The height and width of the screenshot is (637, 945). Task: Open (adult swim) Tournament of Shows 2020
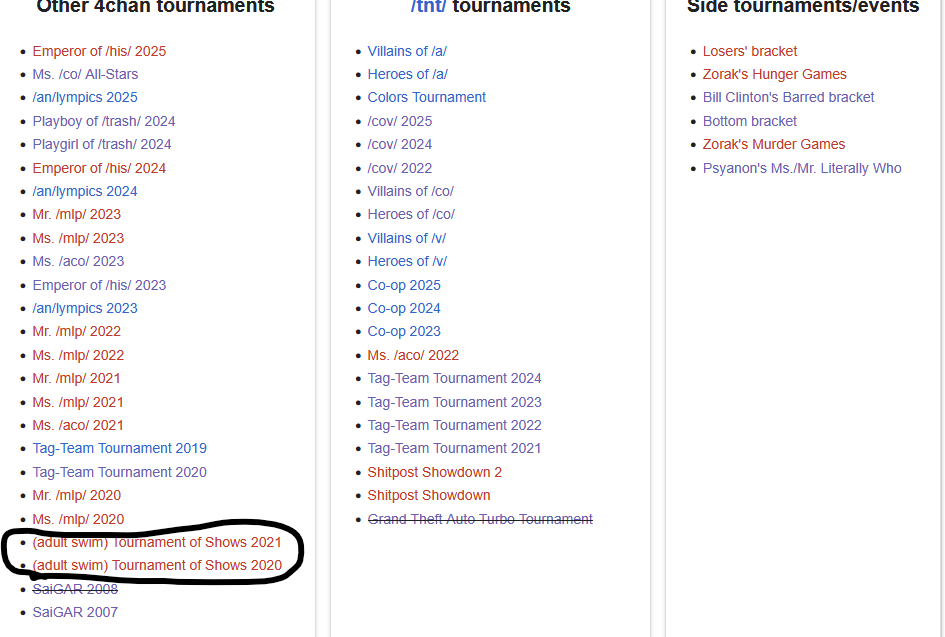click(x=157, y=565)
